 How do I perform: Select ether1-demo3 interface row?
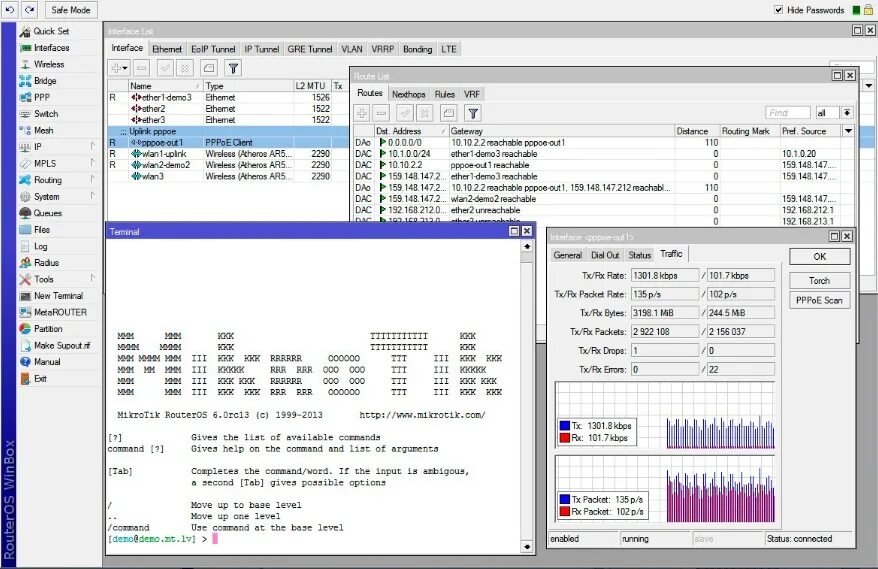(x=228, y=97)
